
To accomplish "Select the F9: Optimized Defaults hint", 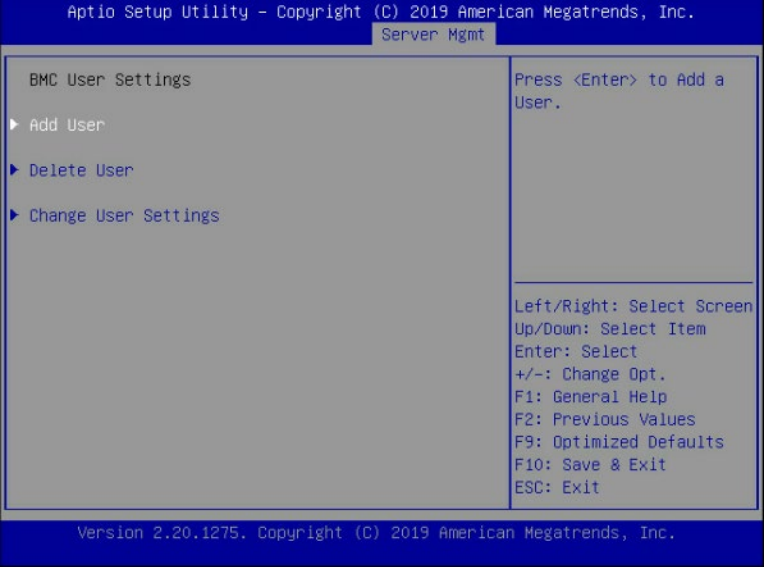I will coord(617,442).
